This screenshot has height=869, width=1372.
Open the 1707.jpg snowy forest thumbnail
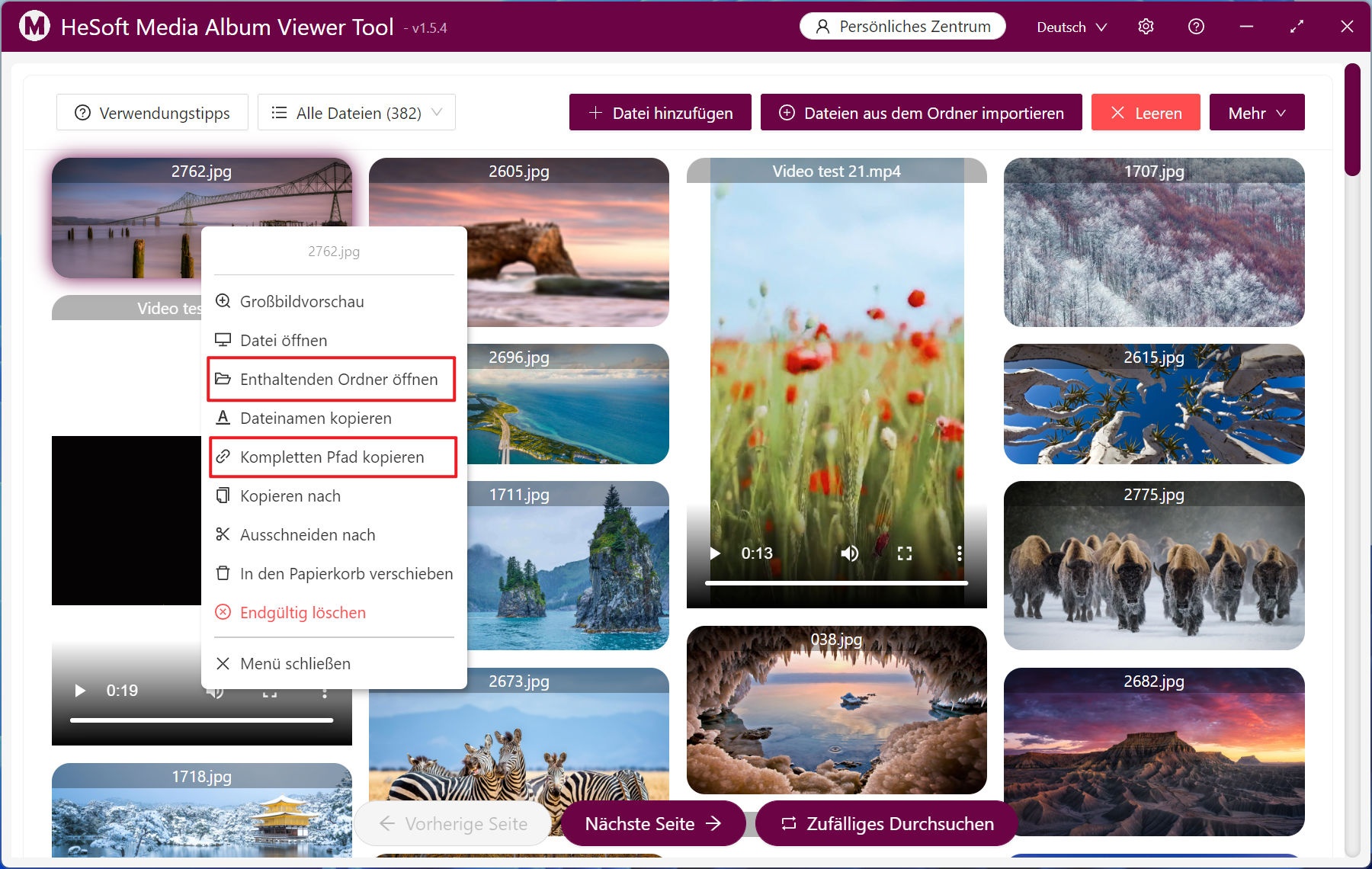pos(1154,242)
